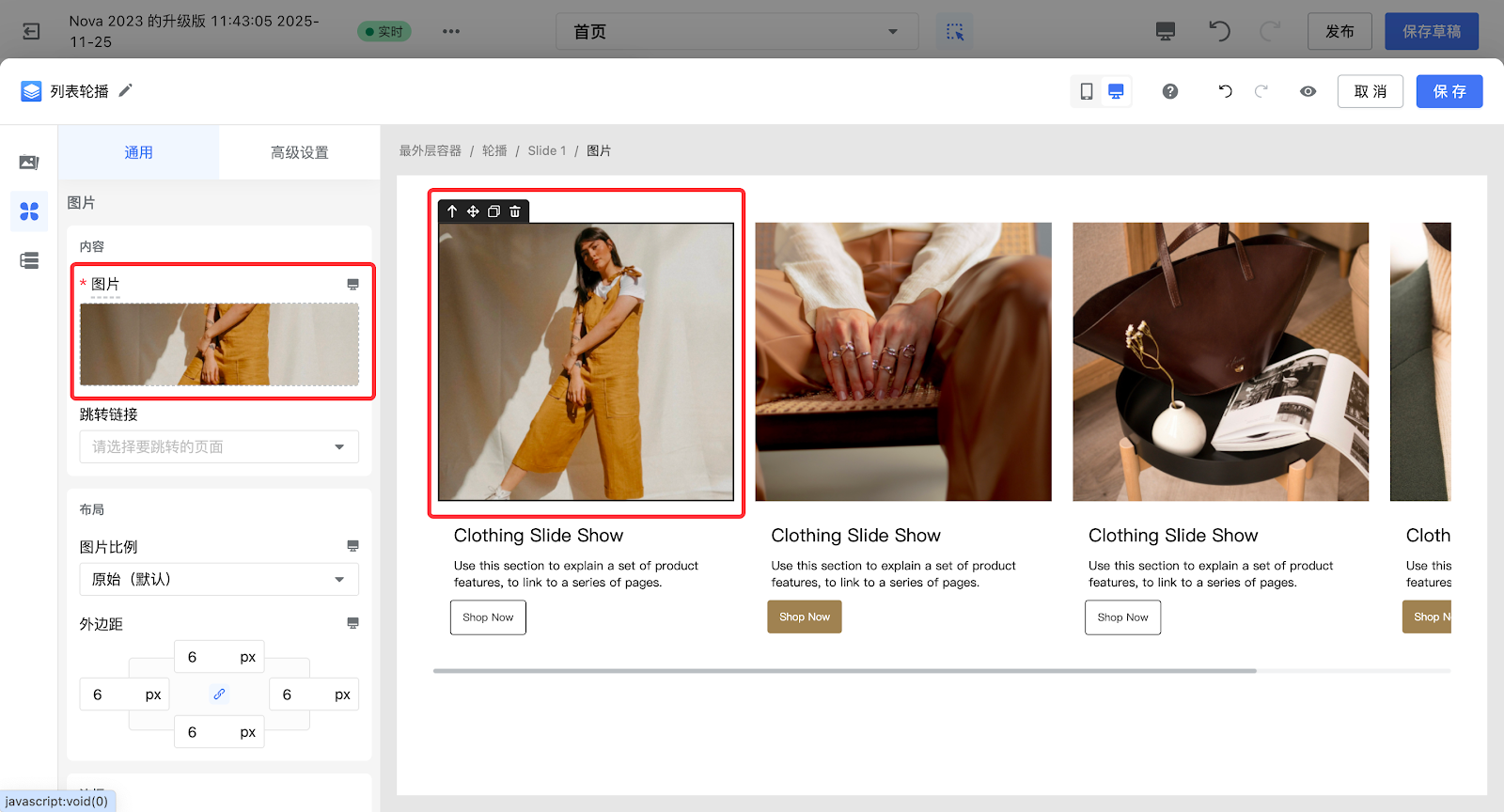Click the blue 保存 button
This screenshot has width=1504, height=812.
[1449, 91]
